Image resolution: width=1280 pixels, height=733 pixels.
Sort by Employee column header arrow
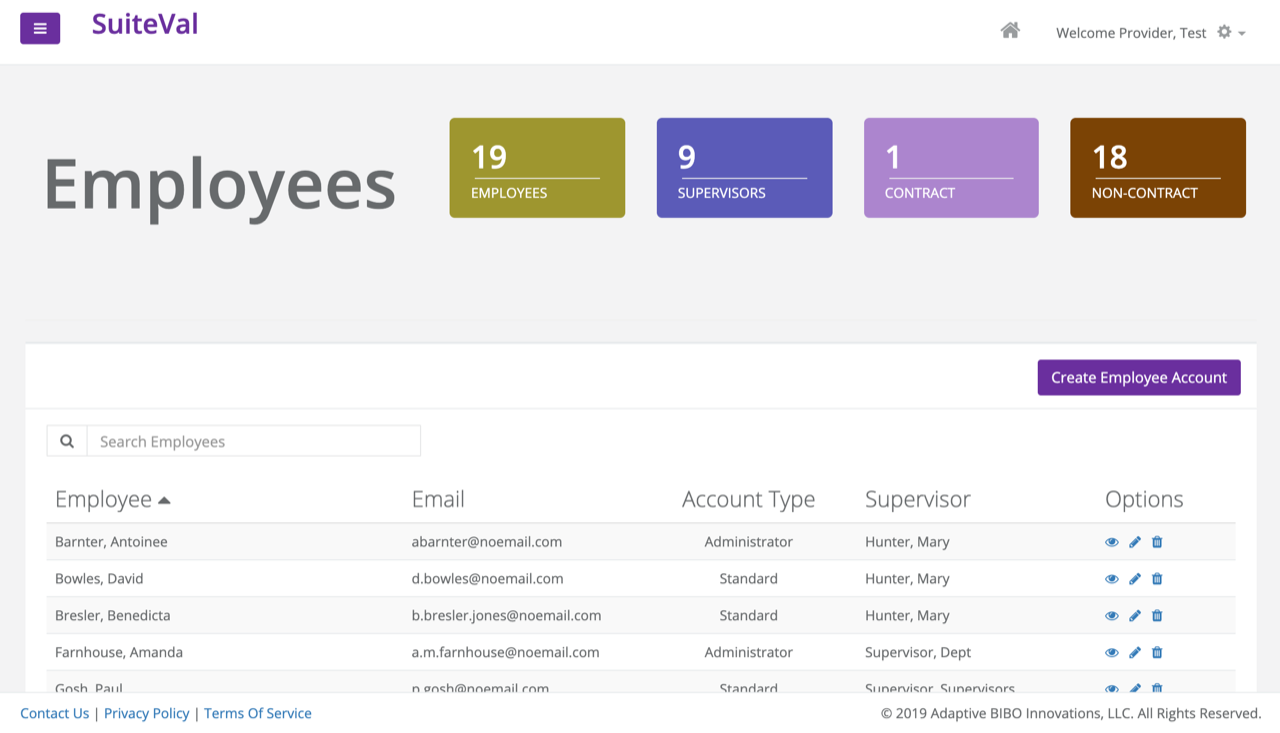click(164, 500)
